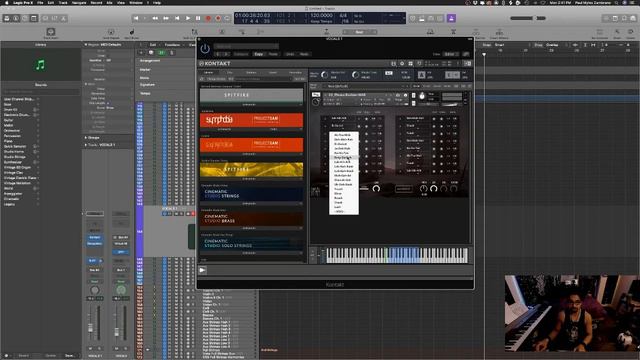Open the File menu in menu bar
Screen dimensions: 640x360
pos(40,2)
